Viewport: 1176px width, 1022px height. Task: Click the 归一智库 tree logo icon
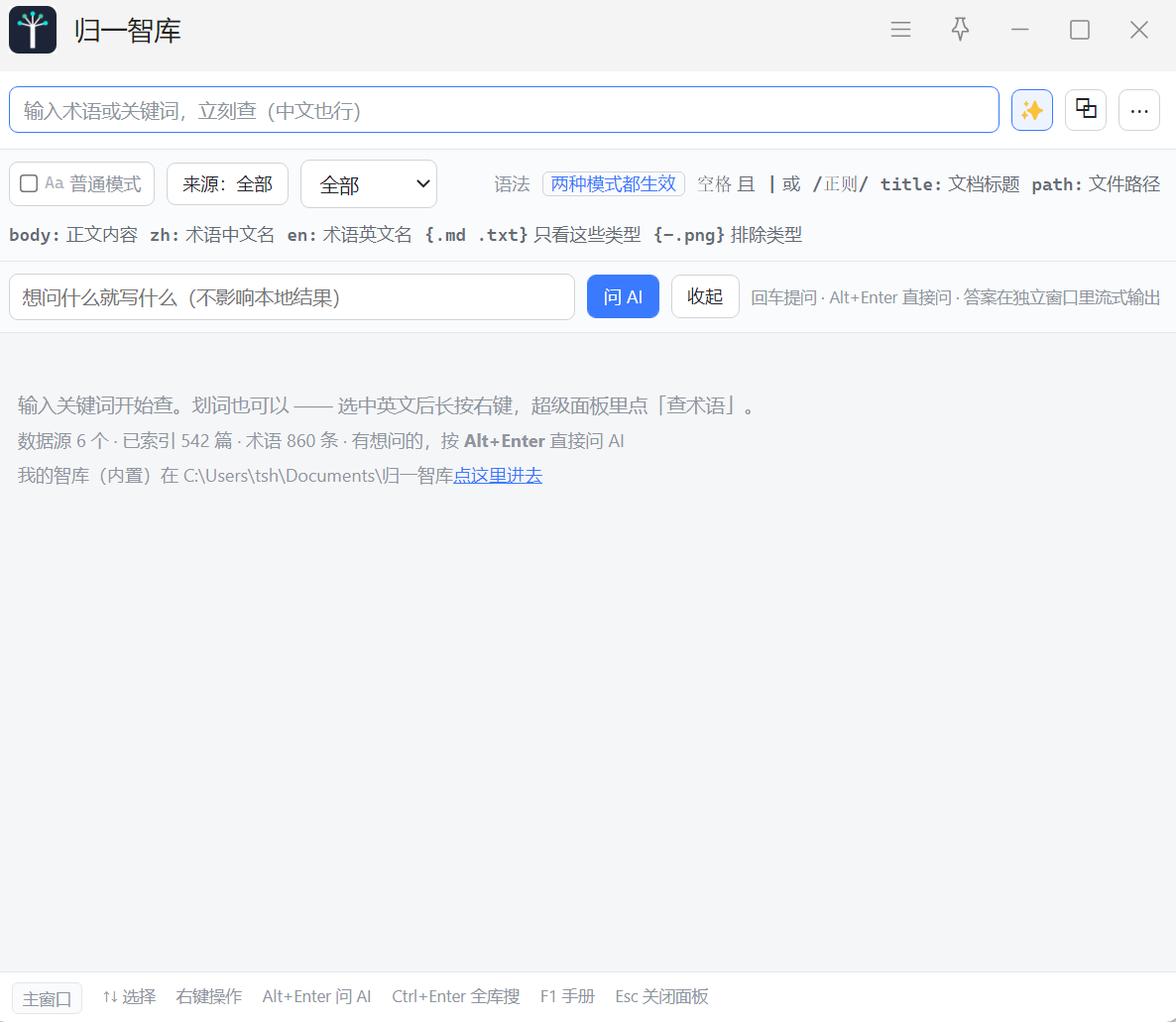coord(33,30)
